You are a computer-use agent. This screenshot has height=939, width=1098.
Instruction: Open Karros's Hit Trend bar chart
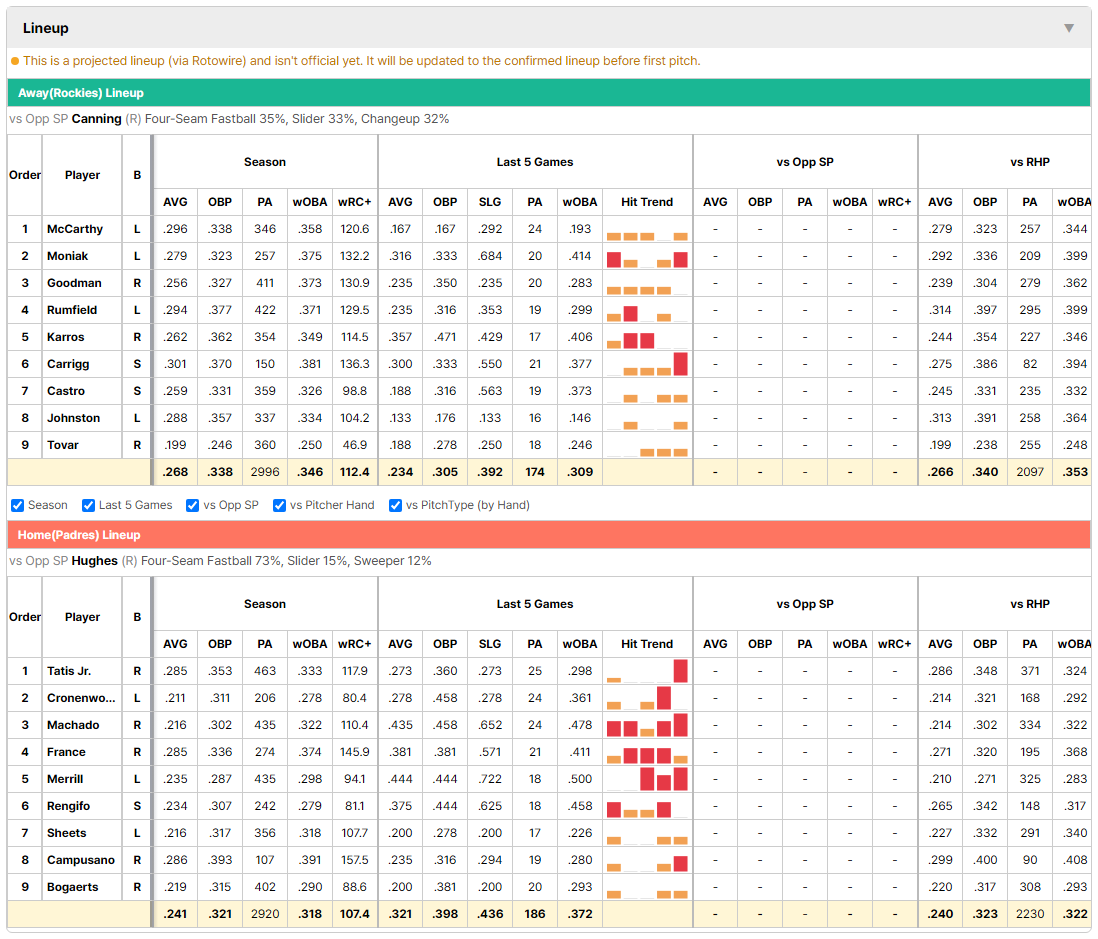[647, 338]
